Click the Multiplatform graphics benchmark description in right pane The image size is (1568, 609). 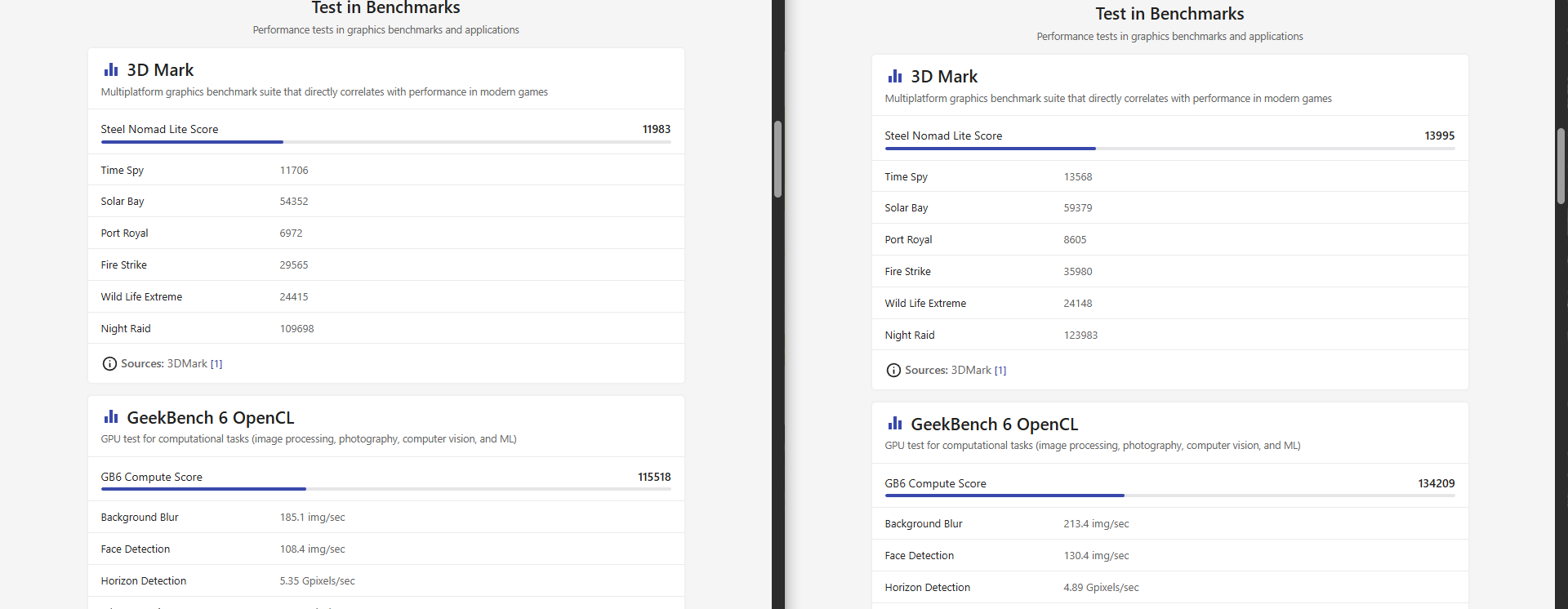[1108, 99]
